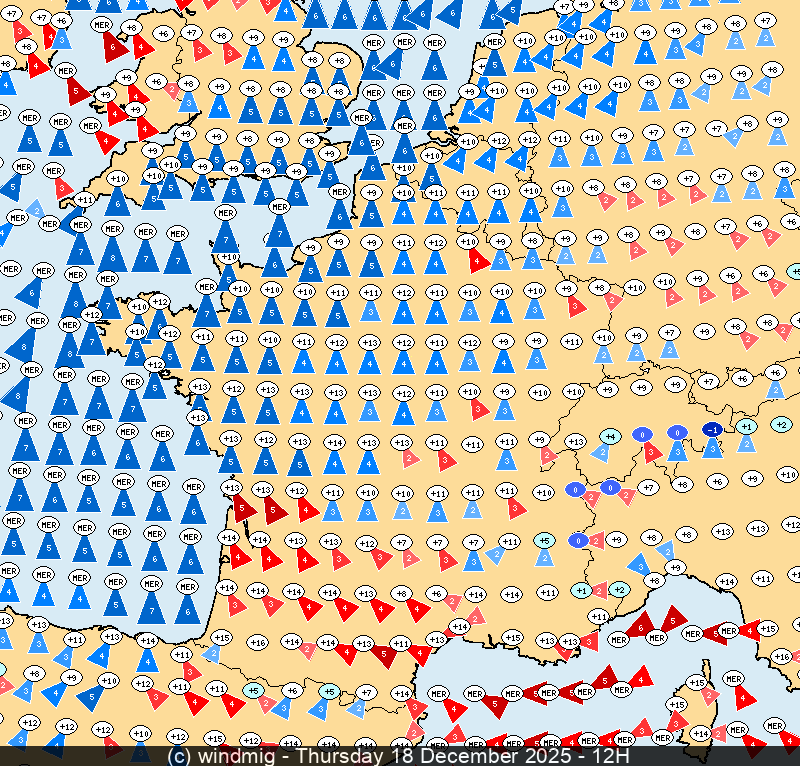Select the red arrow "4" in northern France
This screenshot has width=800, height=766.
(478, 261)
